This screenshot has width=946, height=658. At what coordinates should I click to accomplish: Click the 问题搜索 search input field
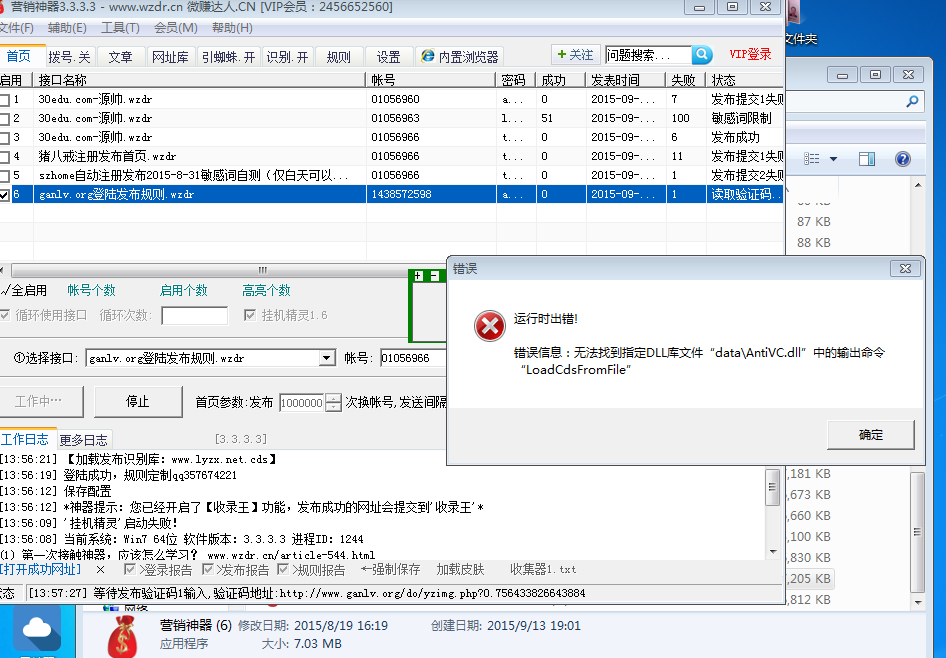coord(647,55)
